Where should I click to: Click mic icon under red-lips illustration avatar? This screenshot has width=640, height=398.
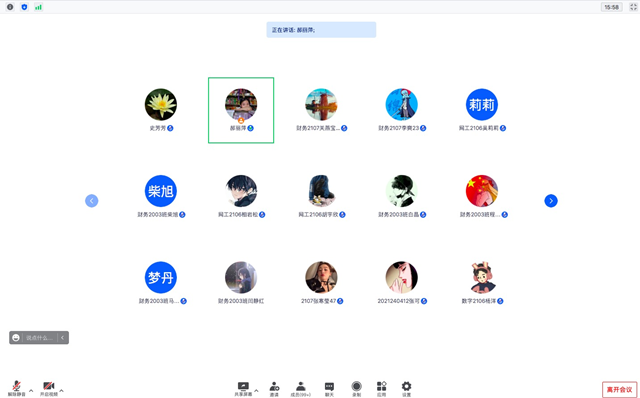(x=424, y=301)
